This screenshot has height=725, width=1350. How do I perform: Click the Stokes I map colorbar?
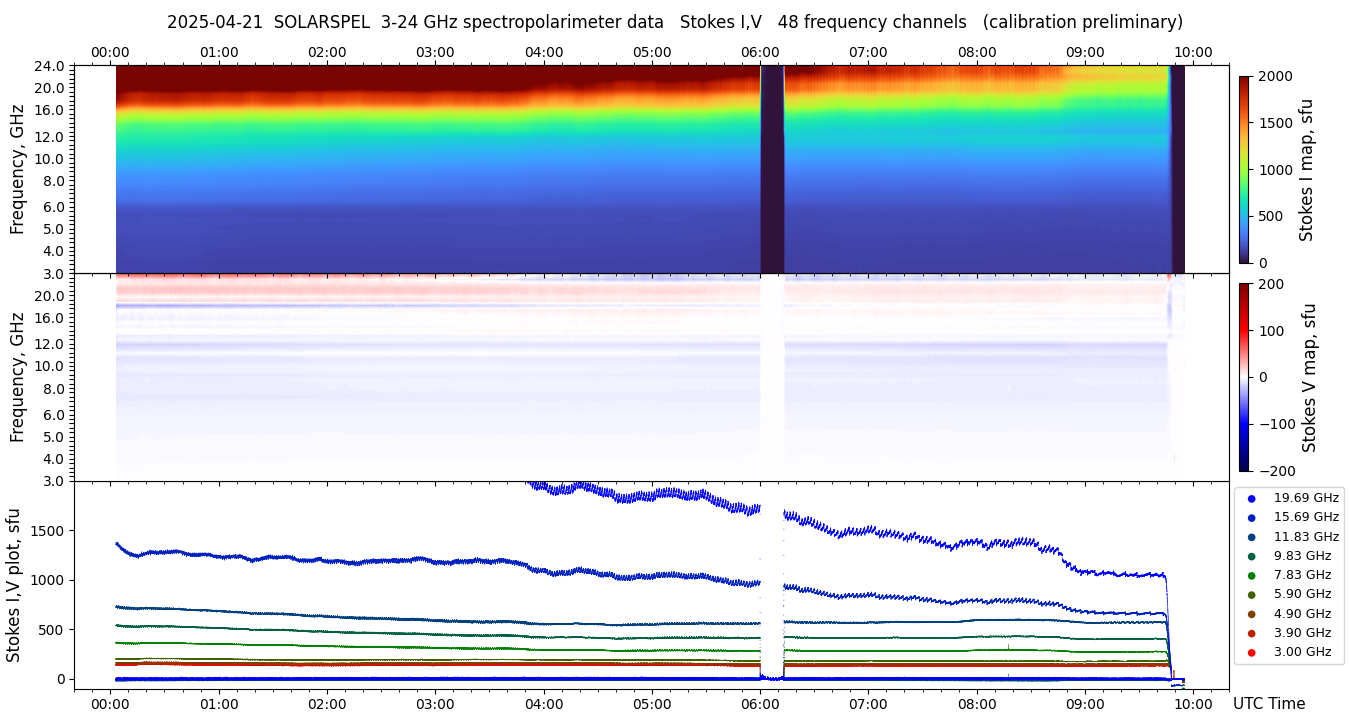[x=1244, y=169]
